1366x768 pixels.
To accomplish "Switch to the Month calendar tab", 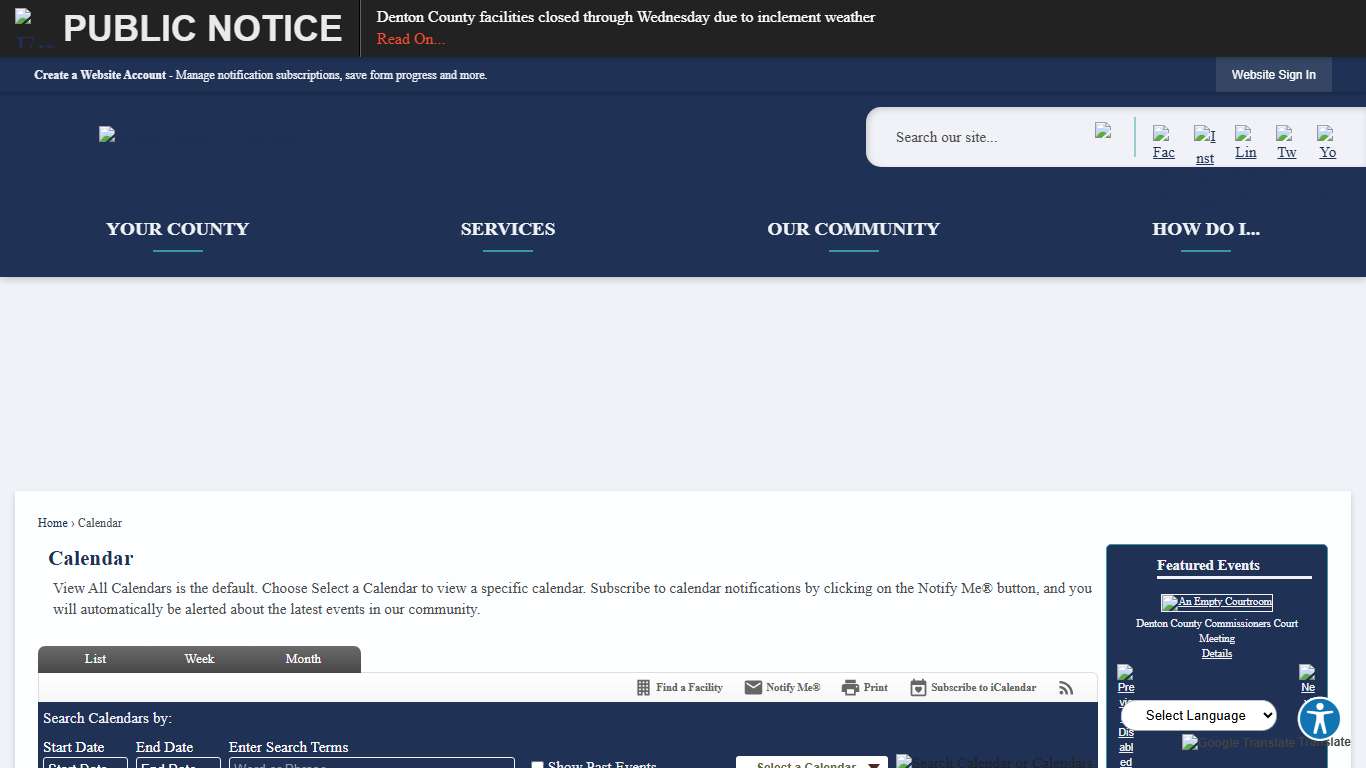I will click(303, 659).
